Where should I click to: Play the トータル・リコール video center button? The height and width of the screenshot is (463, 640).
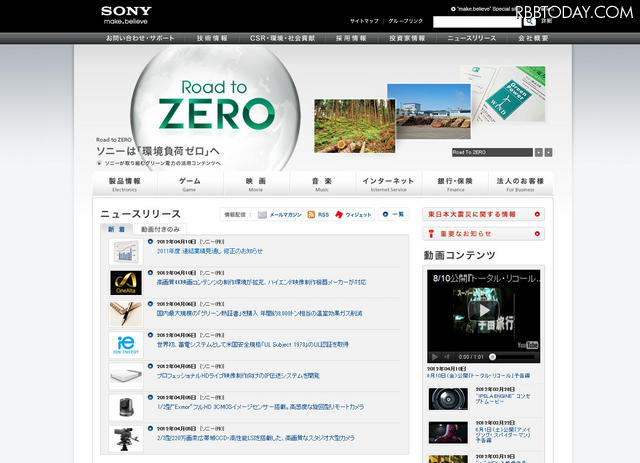(x=484, y=310)
